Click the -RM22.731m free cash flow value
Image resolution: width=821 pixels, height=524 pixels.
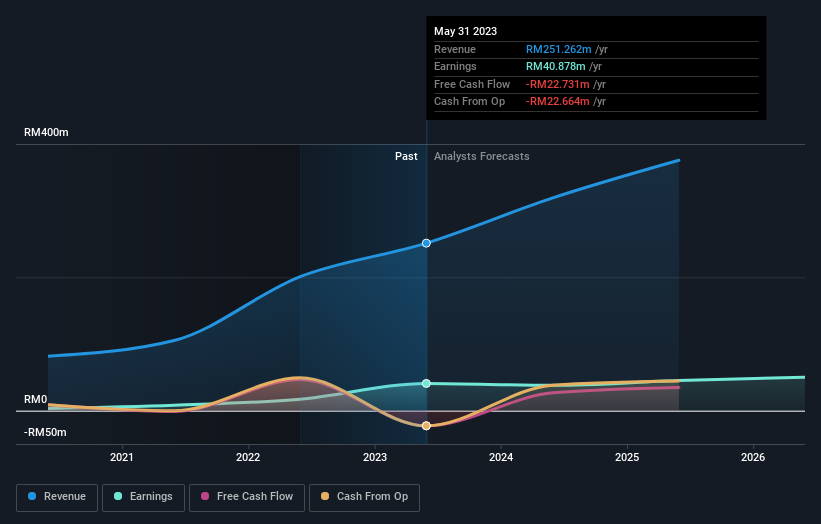(x=558, y=84)
